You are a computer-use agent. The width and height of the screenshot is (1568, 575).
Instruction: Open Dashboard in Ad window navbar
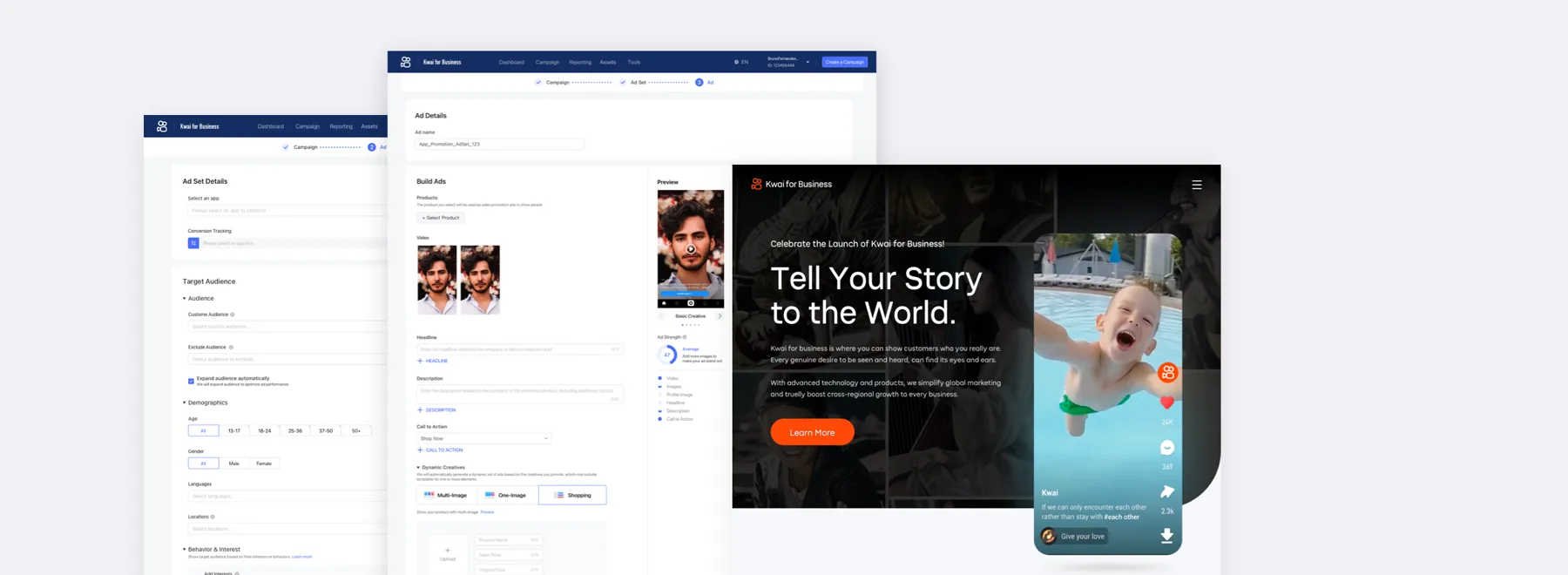click(x=511, y=62)
